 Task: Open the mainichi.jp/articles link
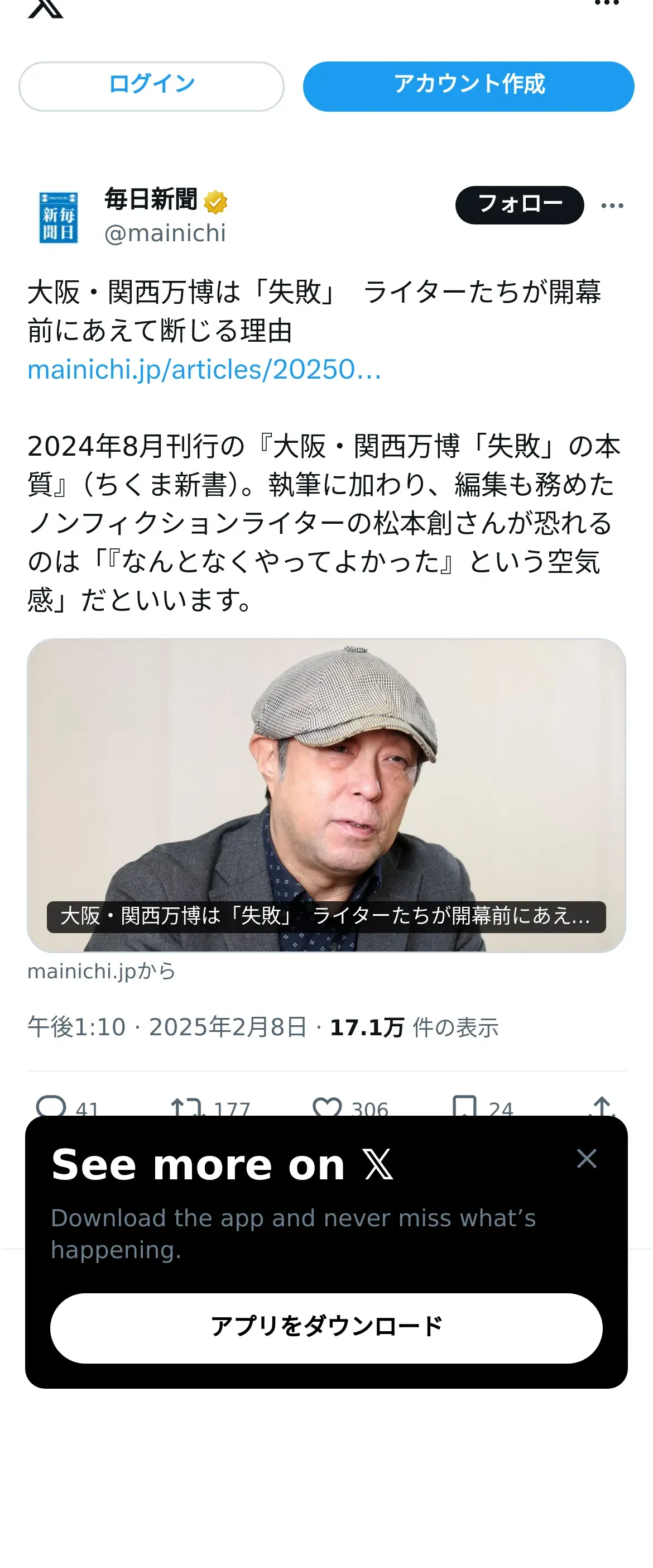tap(204, 370)
